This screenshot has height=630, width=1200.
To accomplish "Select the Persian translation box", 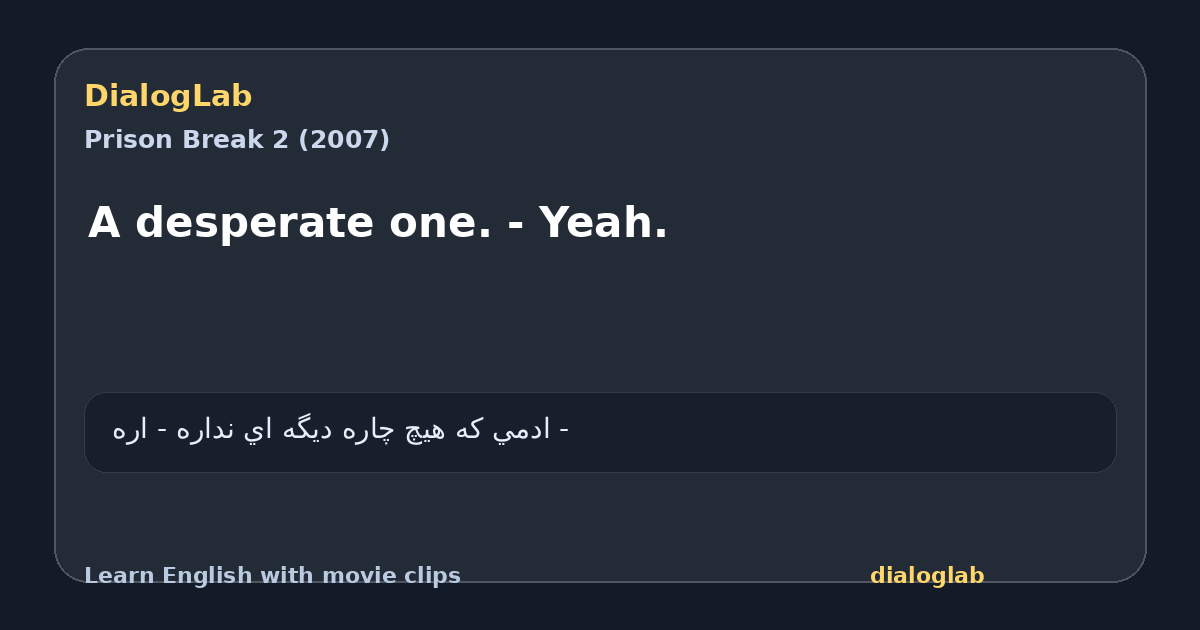I will [600, 432].
